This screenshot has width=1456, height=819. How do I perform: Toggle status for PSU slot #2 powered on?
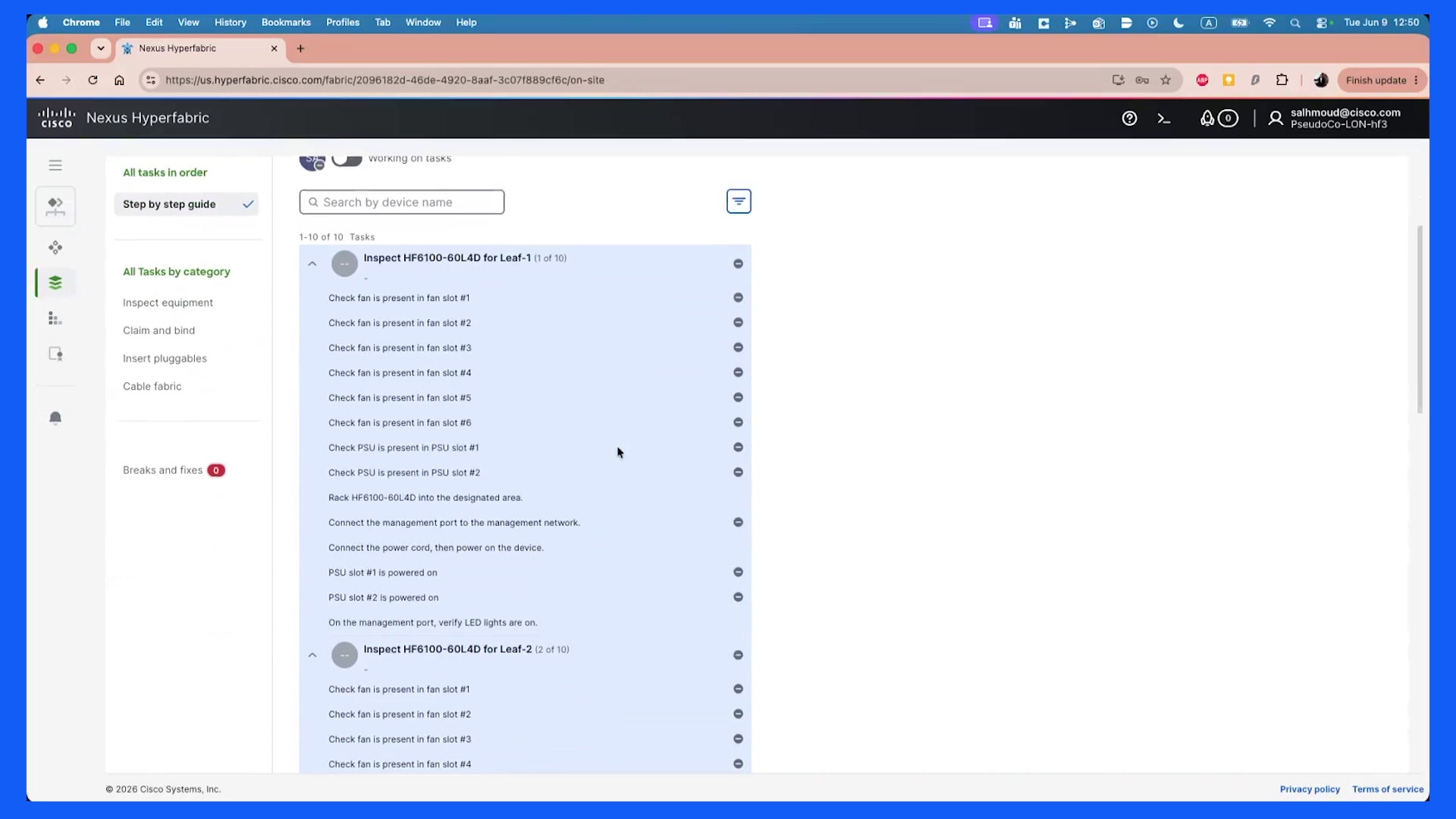tap(738, 598)
